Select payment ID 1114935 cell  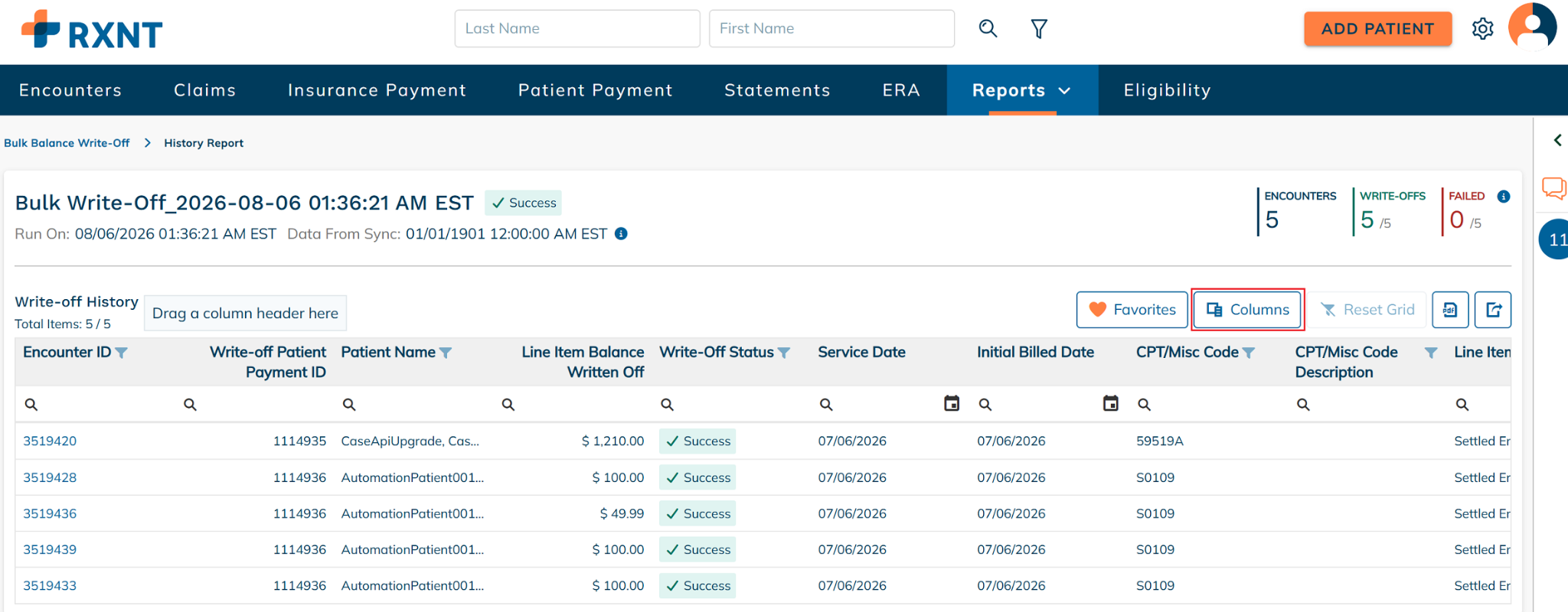click(299, 441)
